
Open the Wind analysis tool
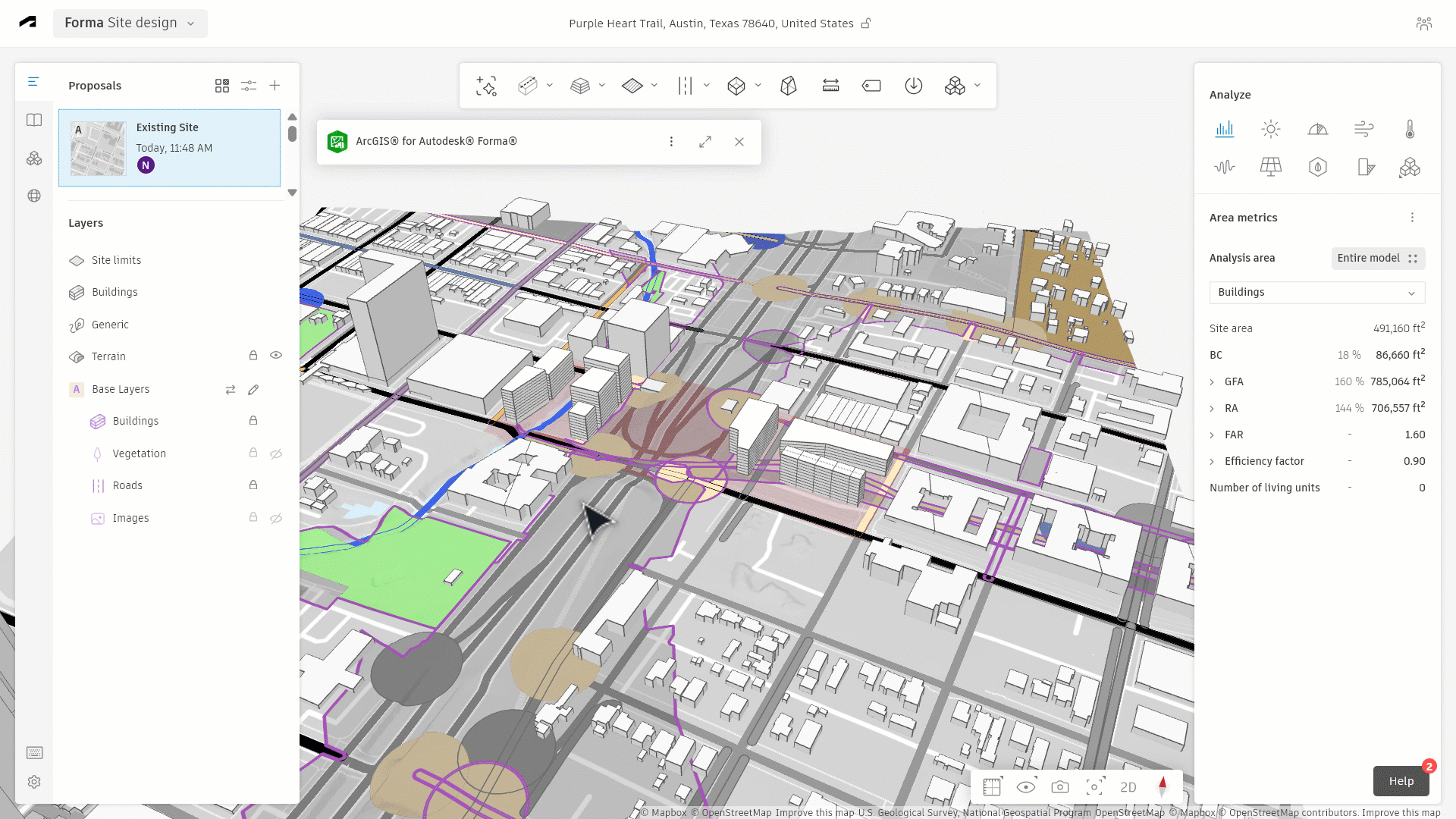[x=1363, y=129]
